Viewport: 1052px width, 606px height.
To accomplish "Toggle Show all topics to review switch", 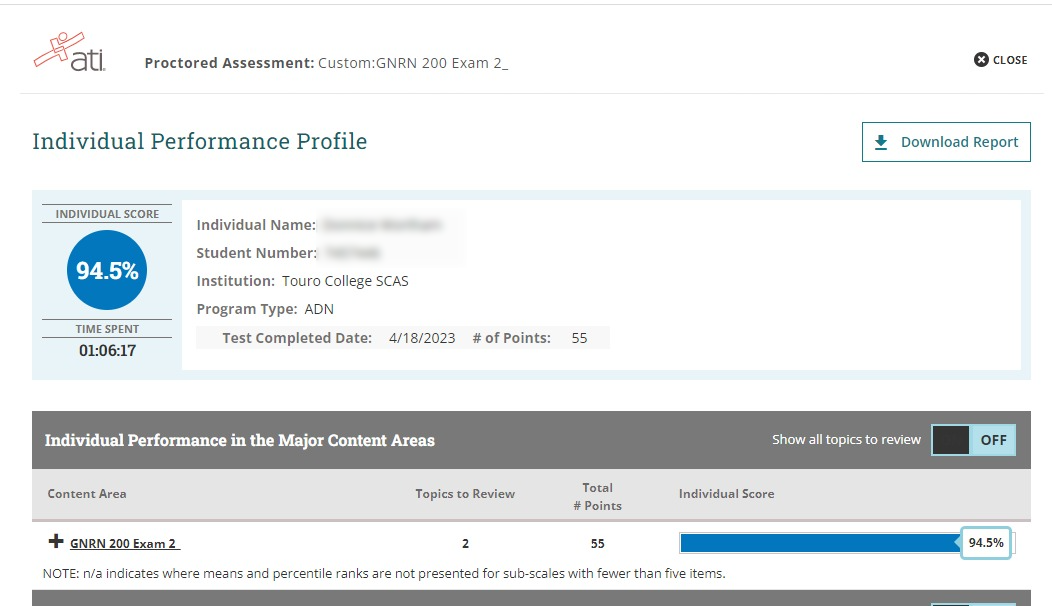I will (972, 440).
